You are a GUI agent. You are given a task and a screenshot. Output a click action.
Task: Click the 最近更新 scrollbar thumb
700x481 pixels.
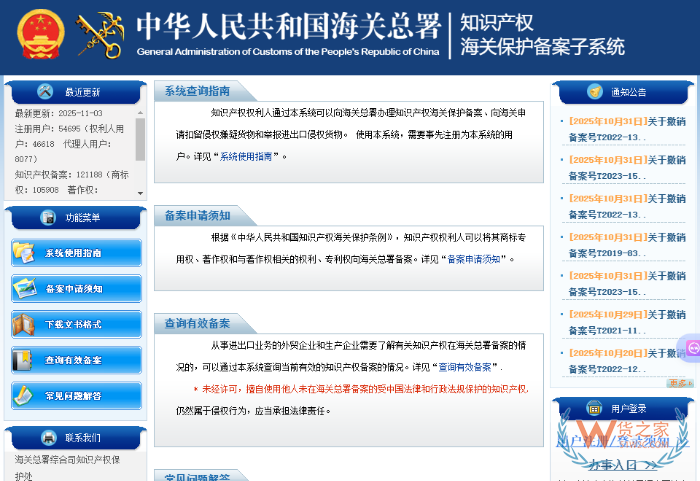(140, 139)
